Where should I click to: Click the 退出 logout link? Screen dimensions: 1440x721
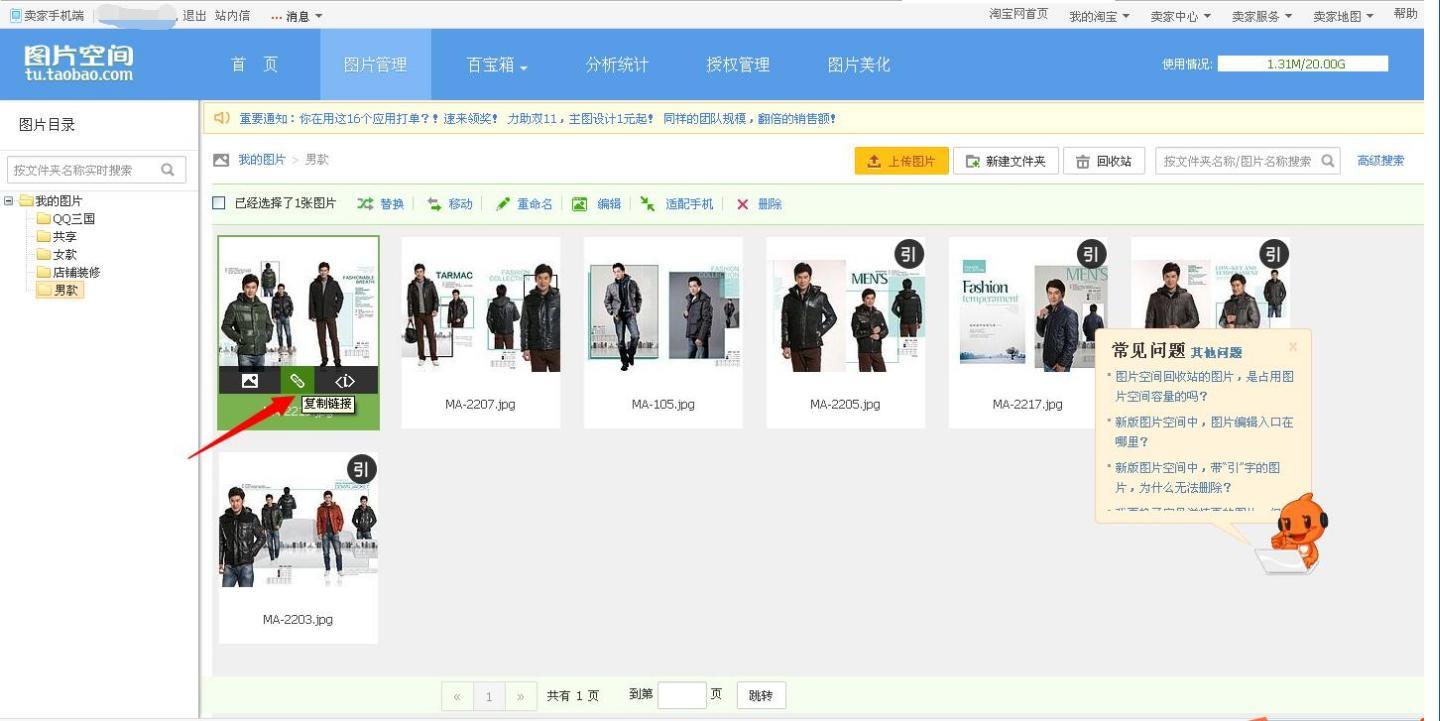click(x=194, y=16)
